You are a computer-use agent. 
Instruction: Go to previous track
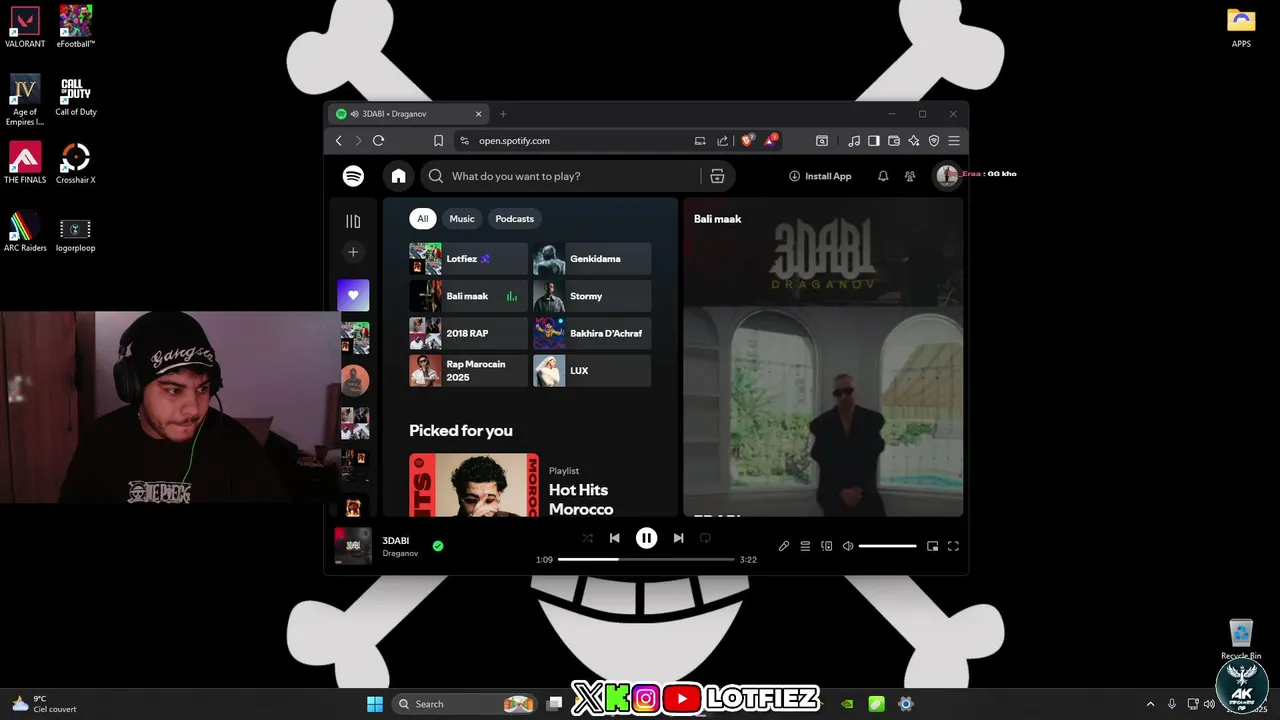615,538
